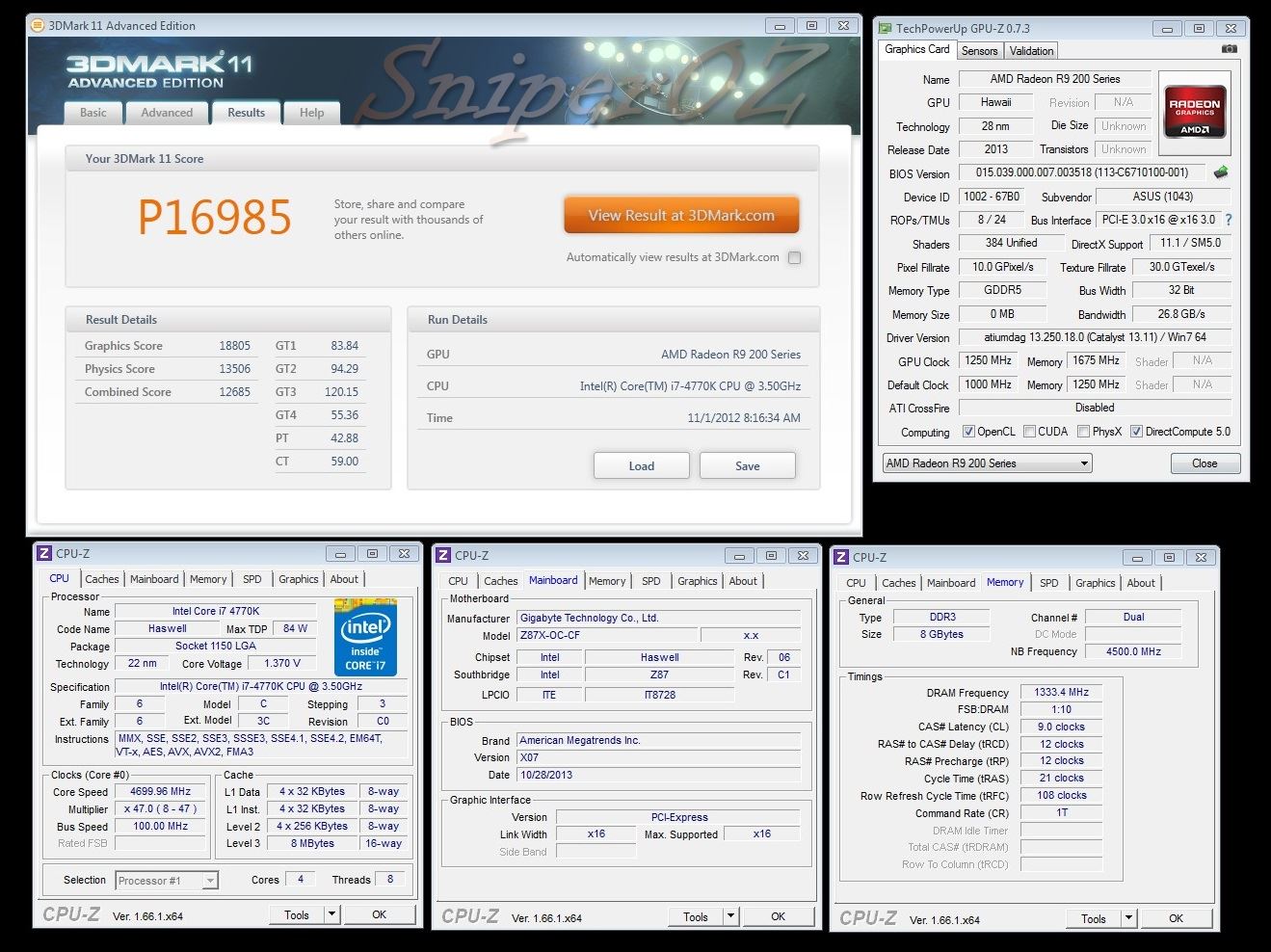Open Tools dropdown arrow in Memory window
Viewport: 1271px width, 952px height.
(1128, 918)
